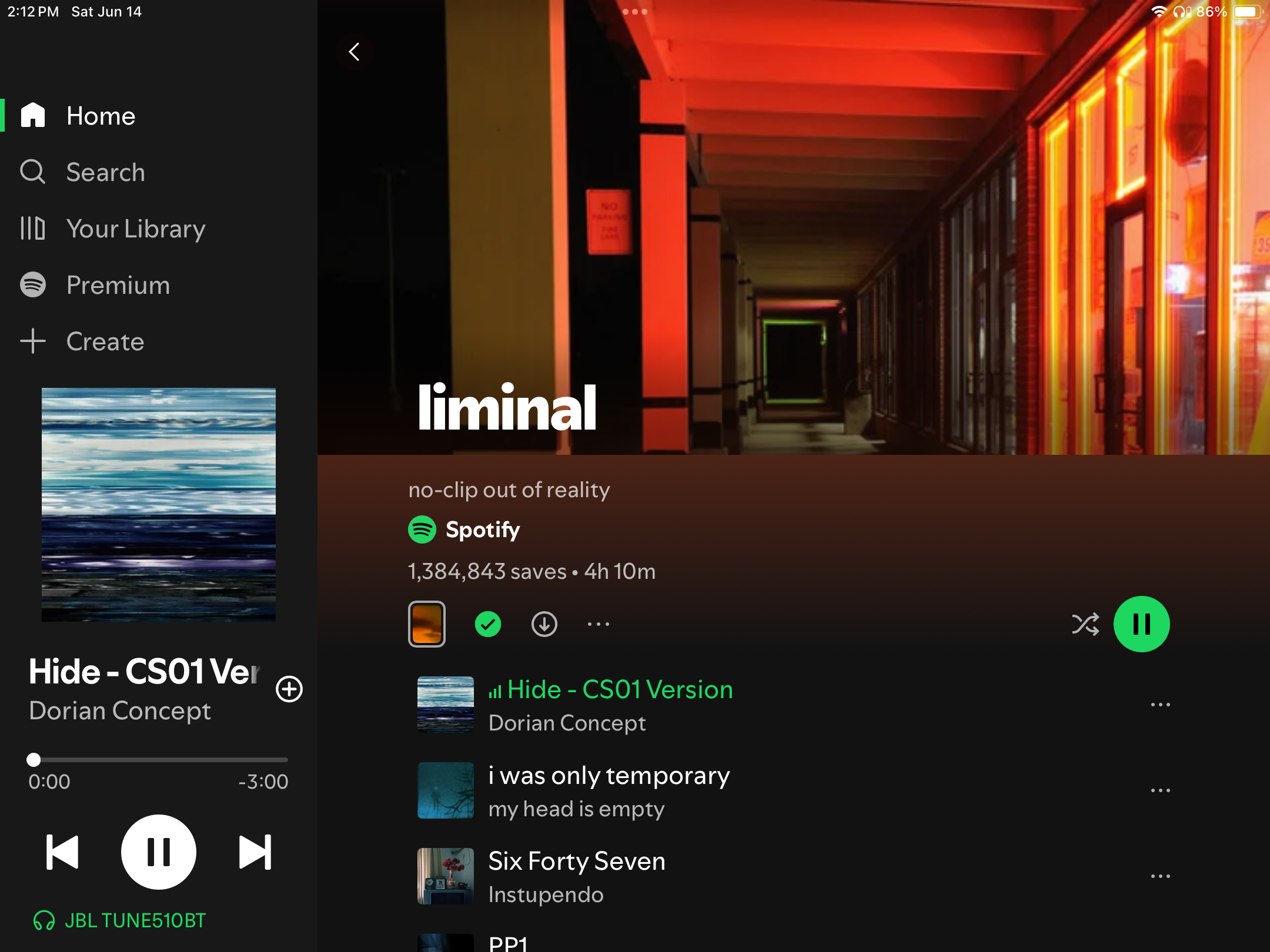Screen dimensions: 1270x952
Task: Tap the Wi-Fi status icon
Action: [x=1159, y=12]
